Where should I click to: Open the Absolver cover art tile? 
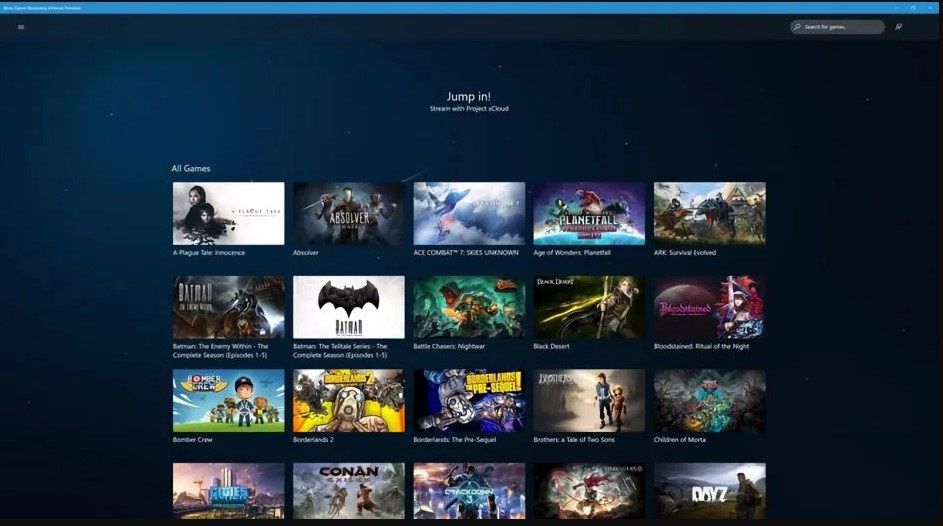point(349,213)
